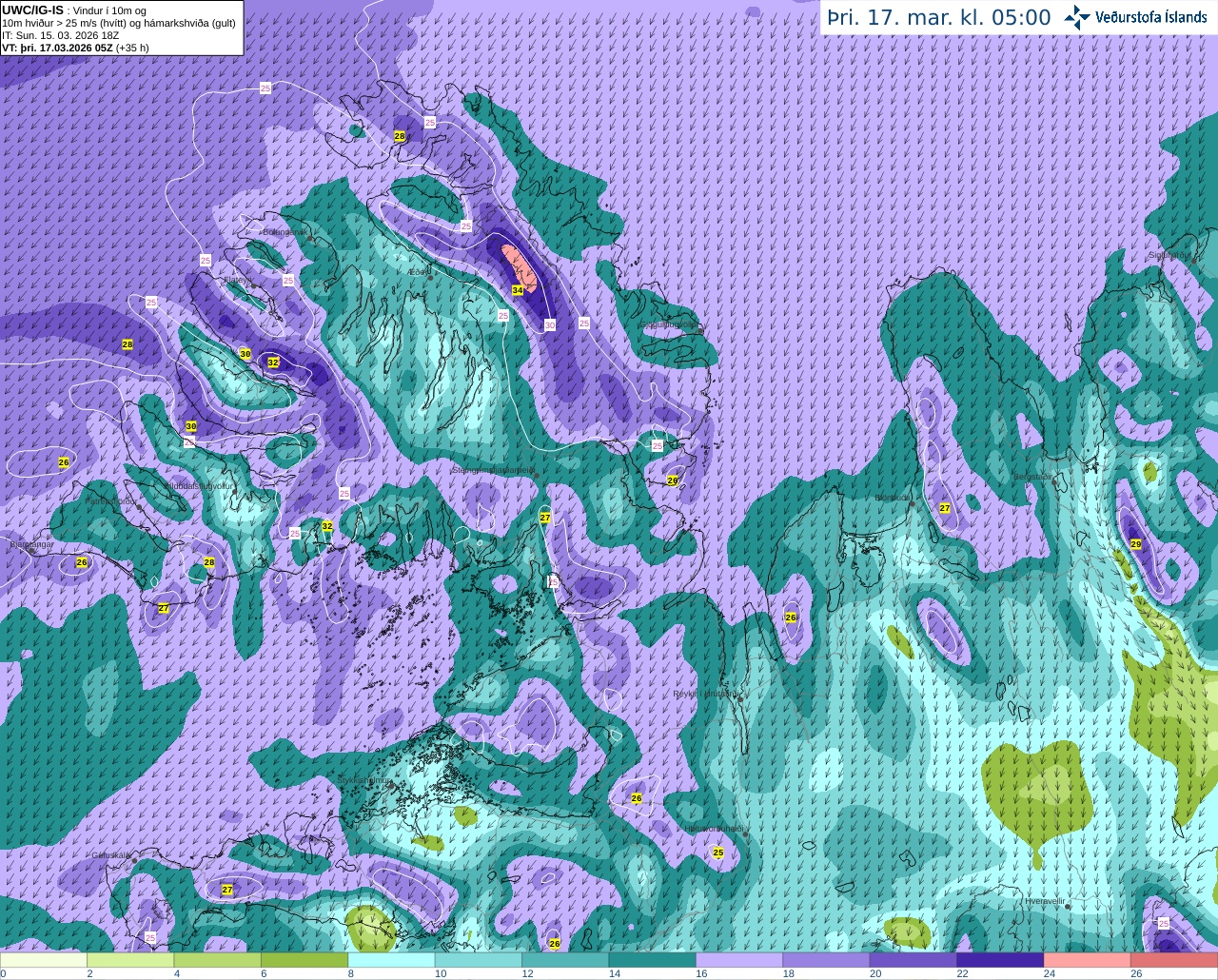The width and height of the screenshot is (1218, 980).
Task: Click the Steingrímsfjarðarheiði station label
Action: coord(493,469)
